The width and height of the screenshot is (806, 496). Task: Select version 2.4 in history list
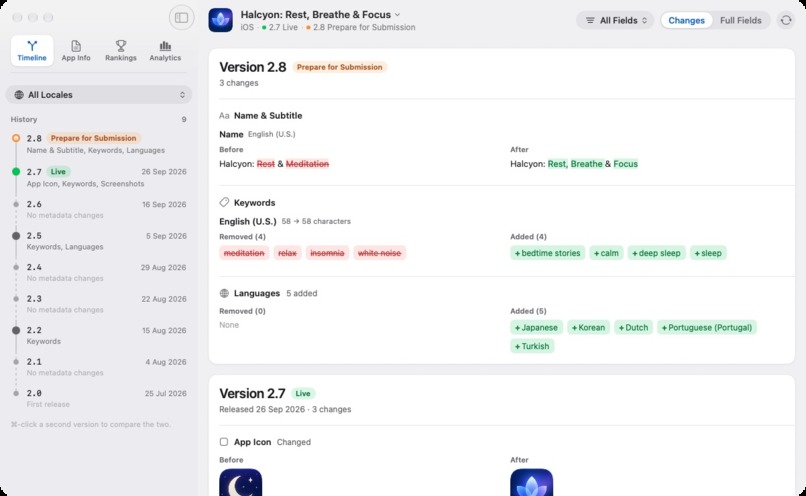99,272
